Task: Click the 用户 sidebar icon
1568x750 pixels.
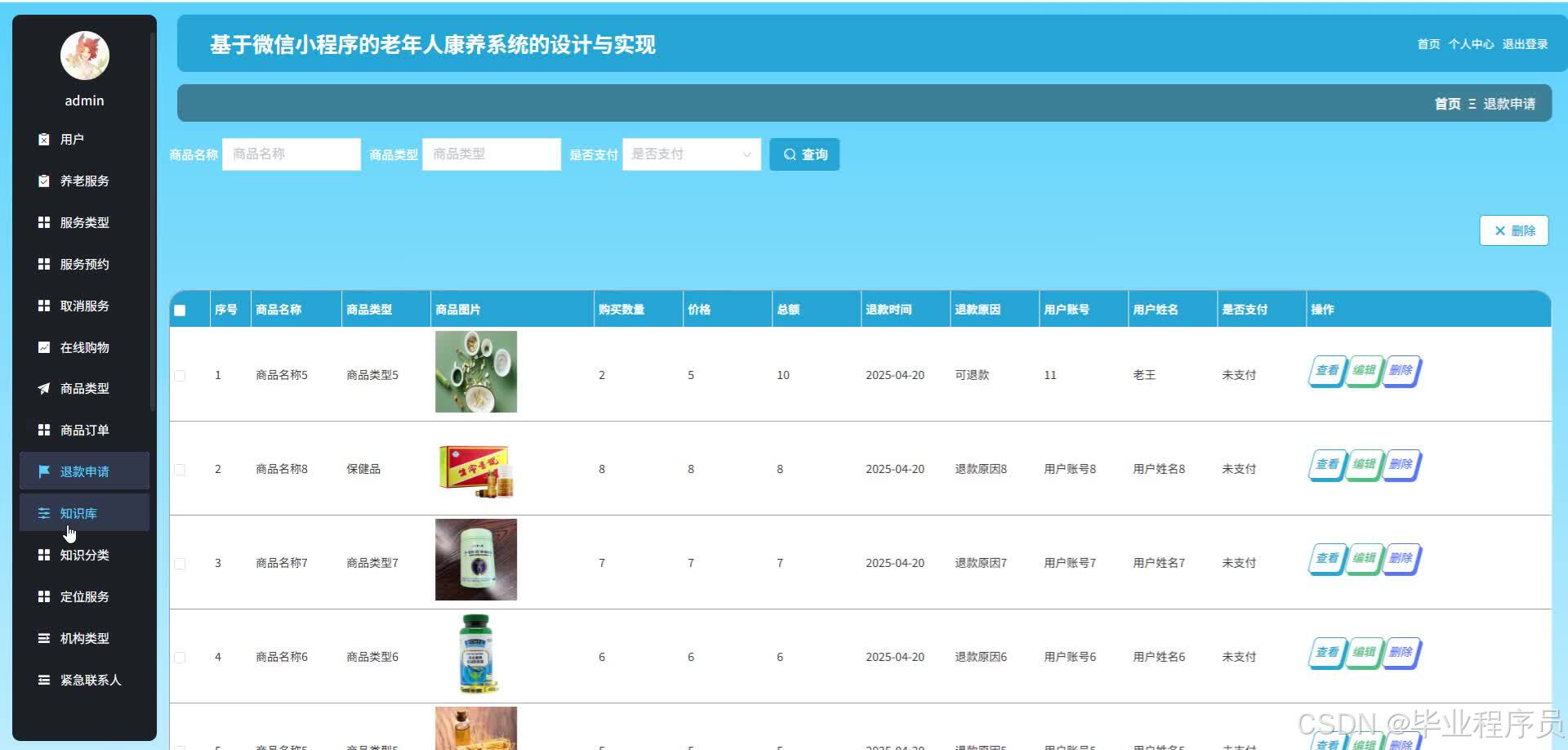Action: 44,140
